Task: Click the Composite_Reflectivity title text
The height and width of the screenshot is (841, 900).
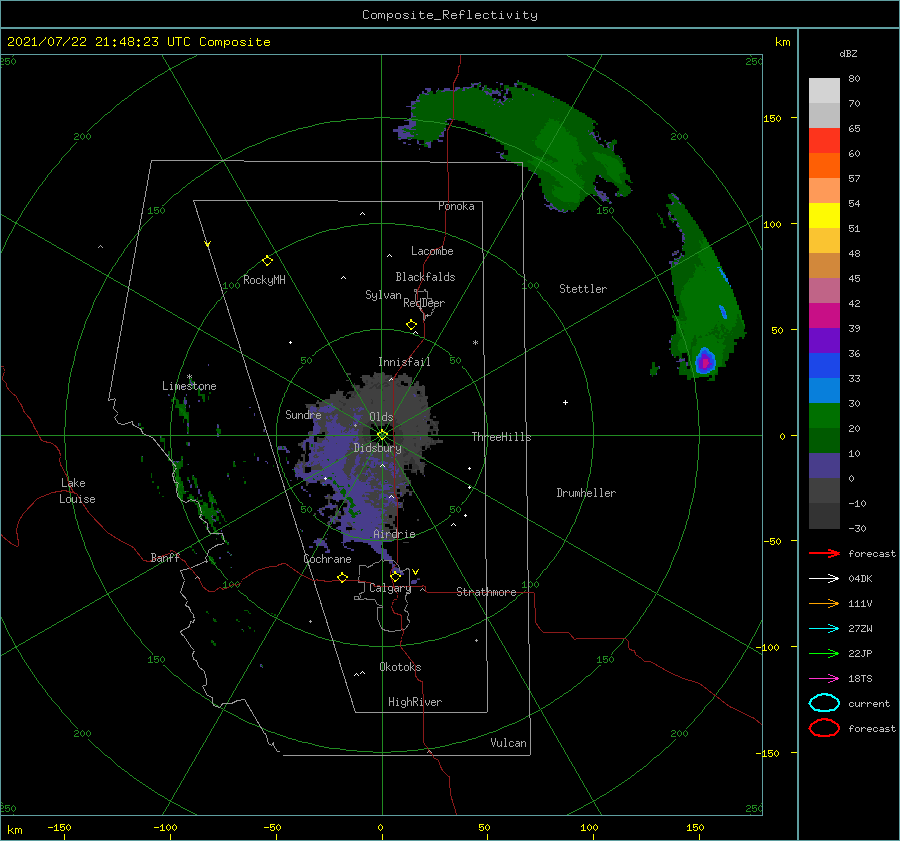Action: [x=450, y=15]
